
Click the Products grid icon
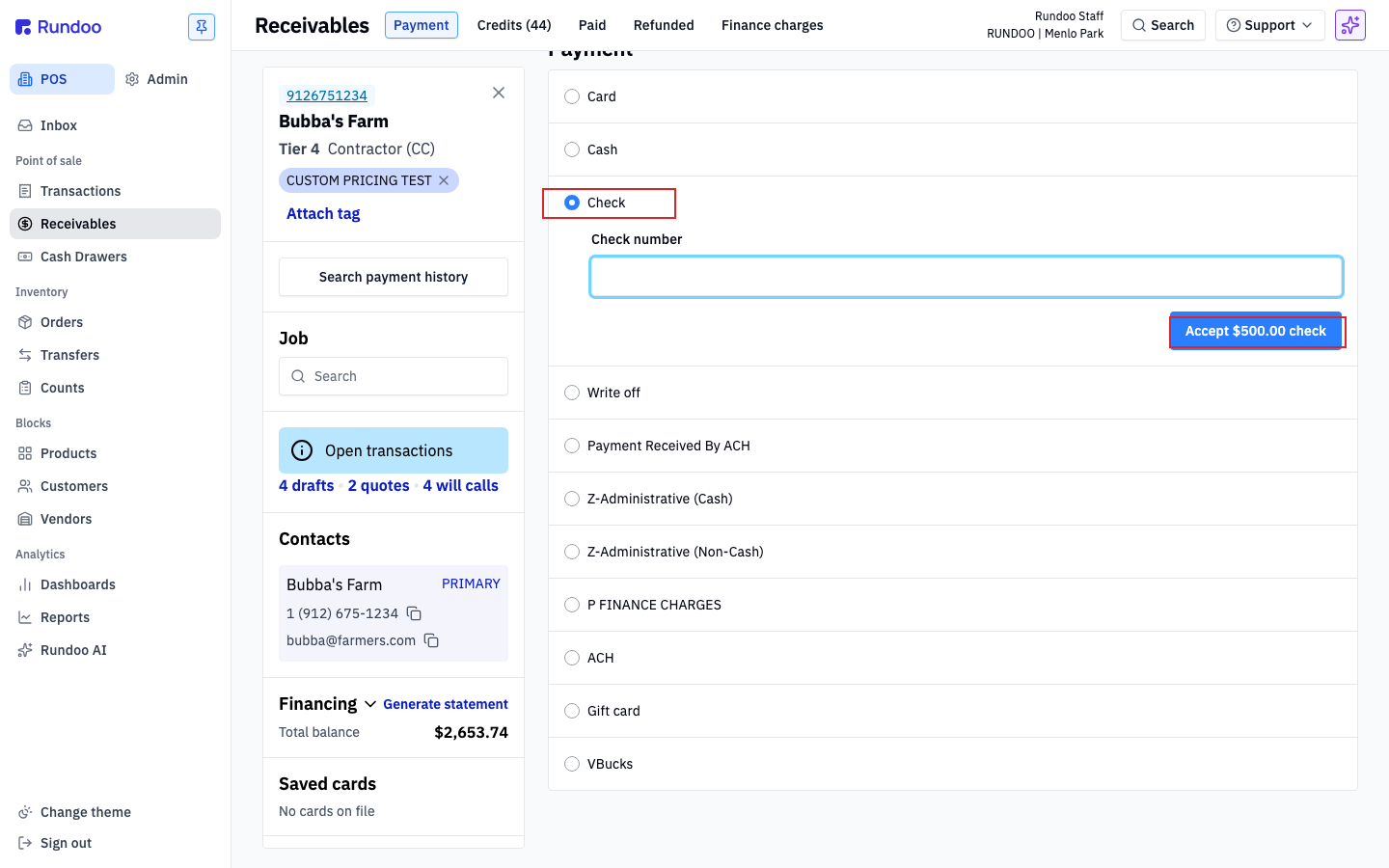25,453
